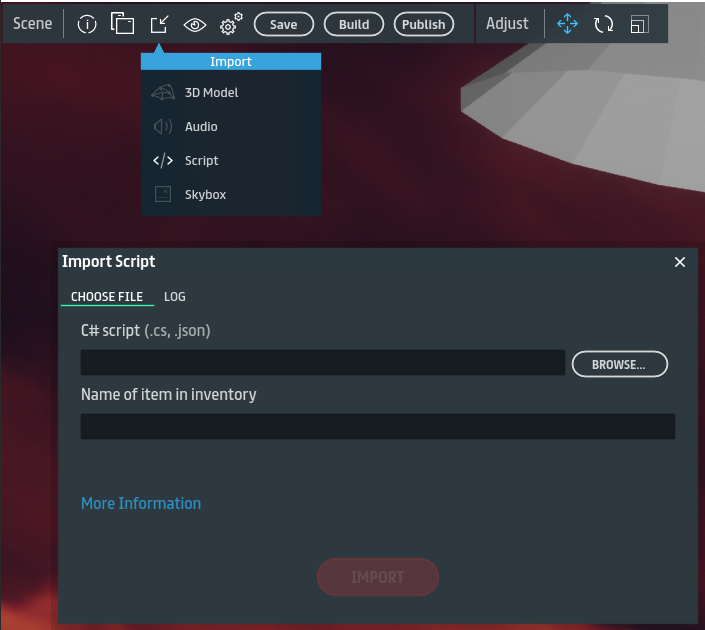The height and width of the screenshot is (630, 705).
Task: Click the Import toolbar icon
Action: [x=159, y=24]
